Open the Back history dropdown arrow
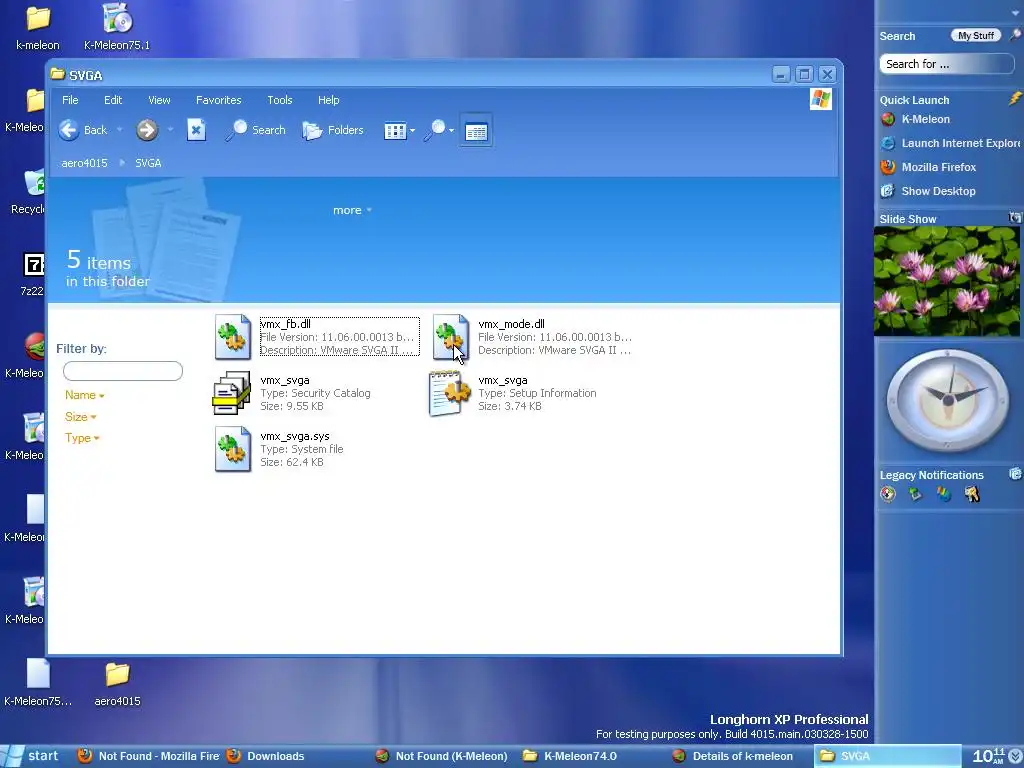The image size is (1024, 768). [120, 130]
